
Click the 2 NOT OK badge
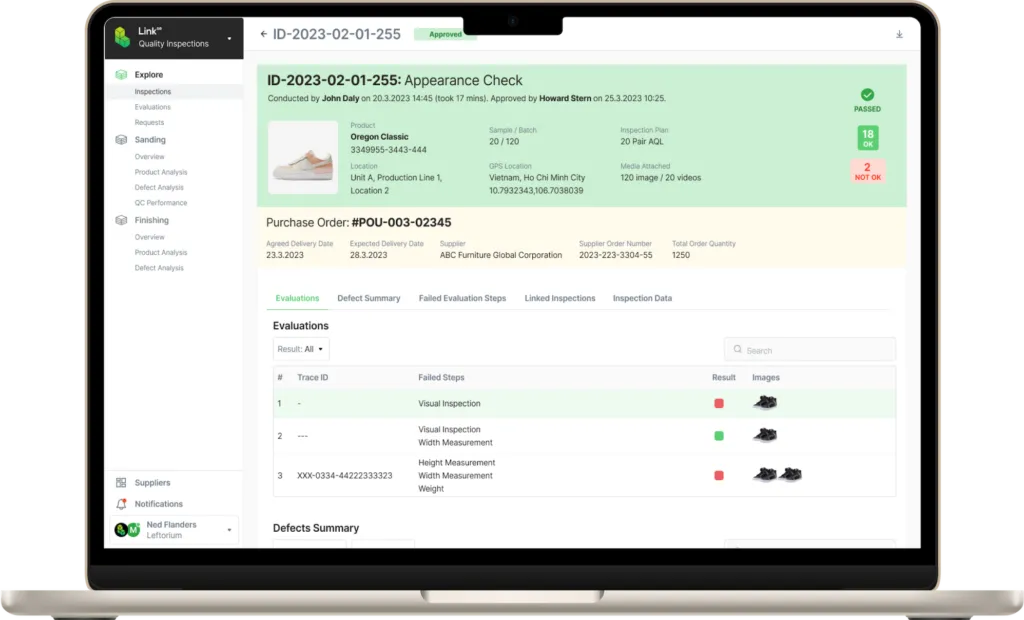tap(868, 171)
